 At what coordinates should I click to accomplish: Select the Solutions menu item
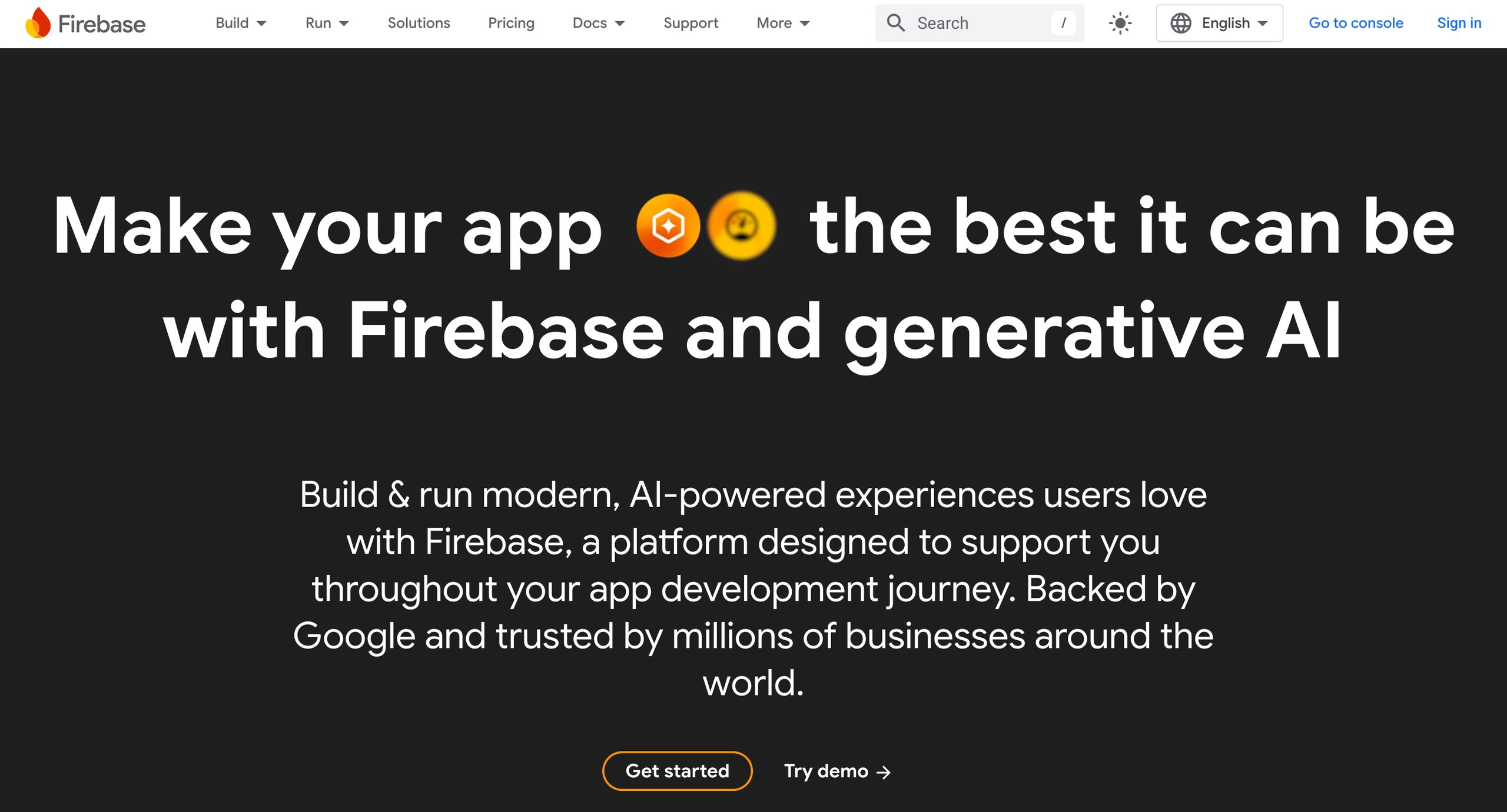[x=419, y=23]
